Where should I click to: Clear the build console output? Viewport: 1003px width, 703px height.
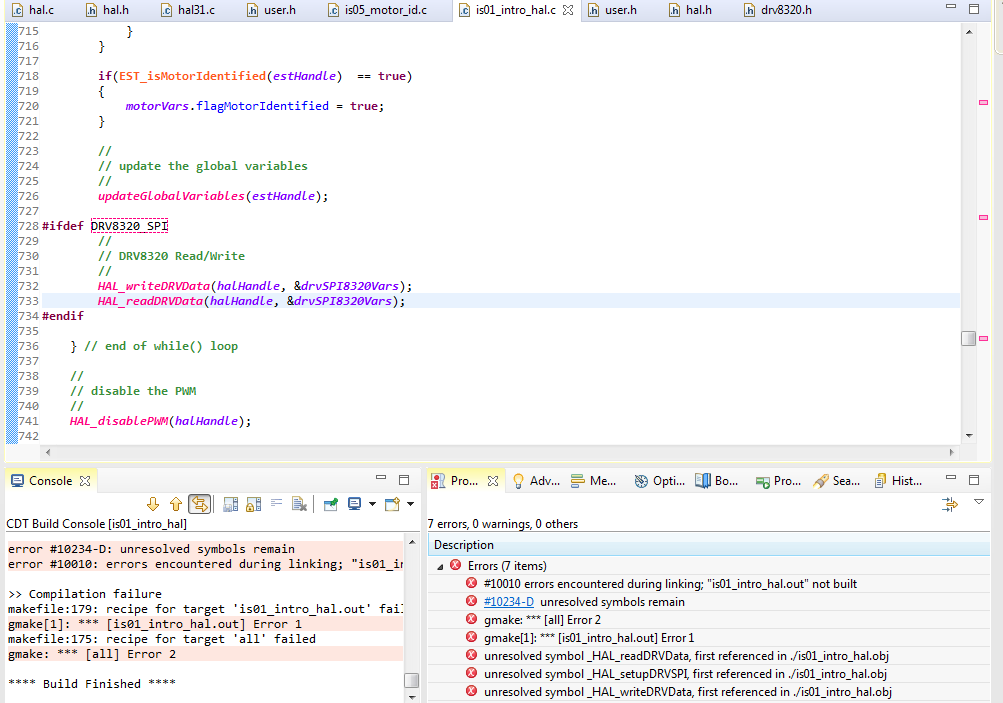(298, 505)
